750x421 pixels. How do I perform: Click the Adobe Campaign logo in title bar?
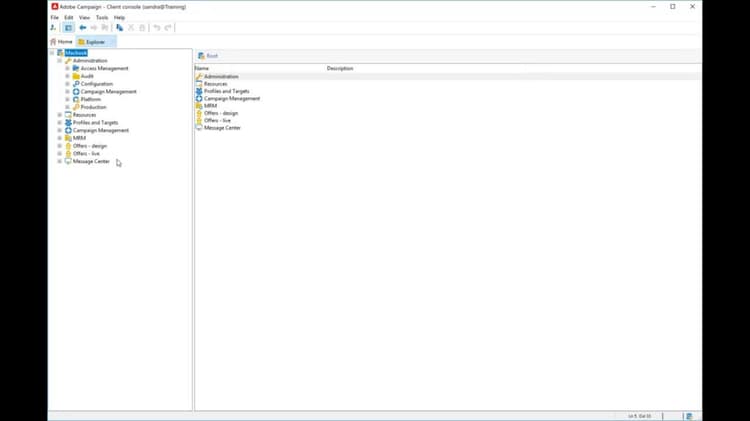[55, 7]
